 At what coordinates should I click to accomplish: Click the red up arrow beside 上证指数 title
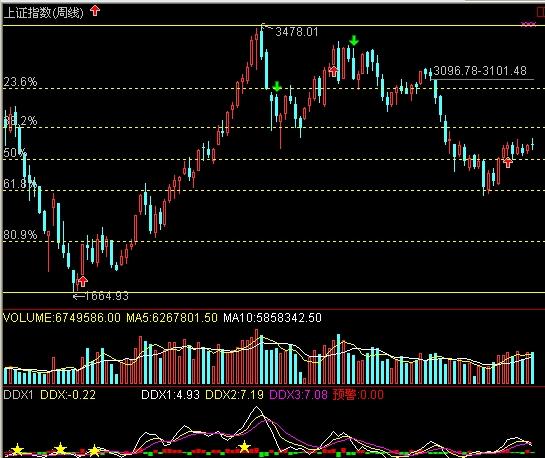(x=95, y=11)
